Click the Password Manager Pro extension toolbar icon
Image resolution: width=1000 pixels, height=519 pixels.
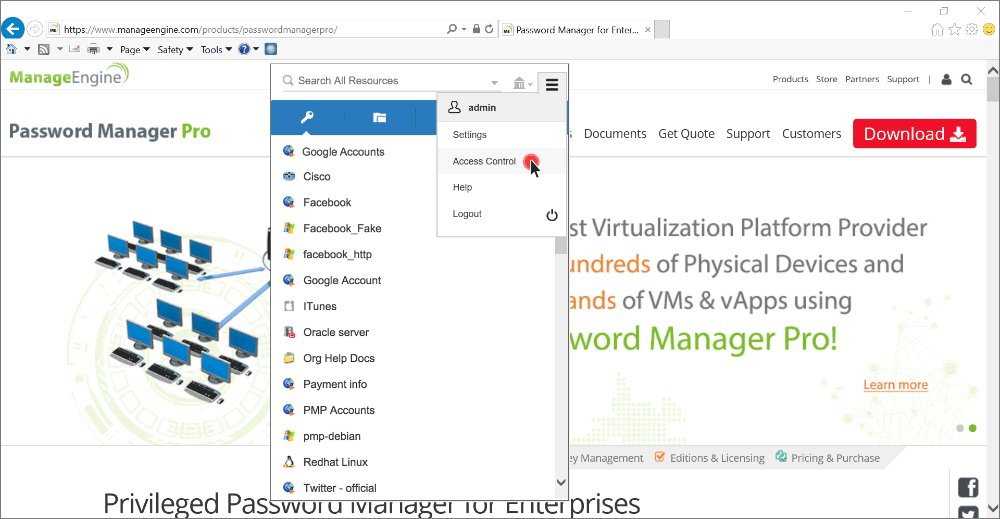[271, 49]
